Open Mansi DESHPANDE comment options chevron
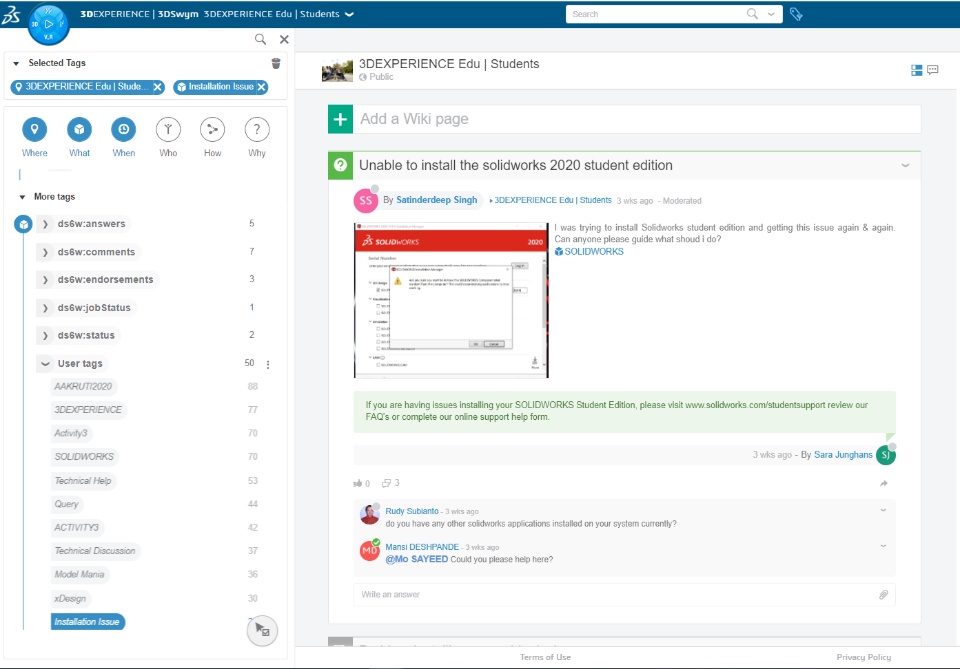The image size is (960, 669). point(883,545)
